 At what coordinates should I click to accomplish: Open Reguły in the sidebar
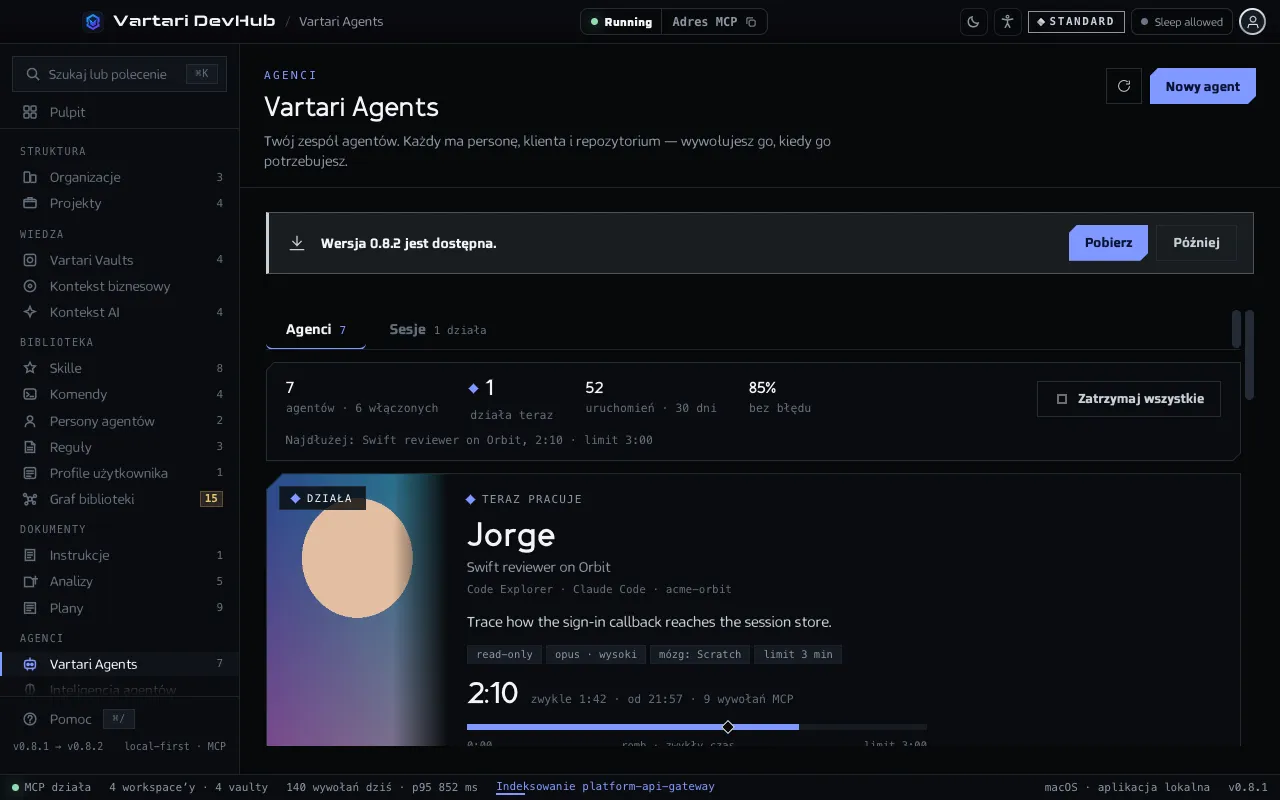point(120,447)
